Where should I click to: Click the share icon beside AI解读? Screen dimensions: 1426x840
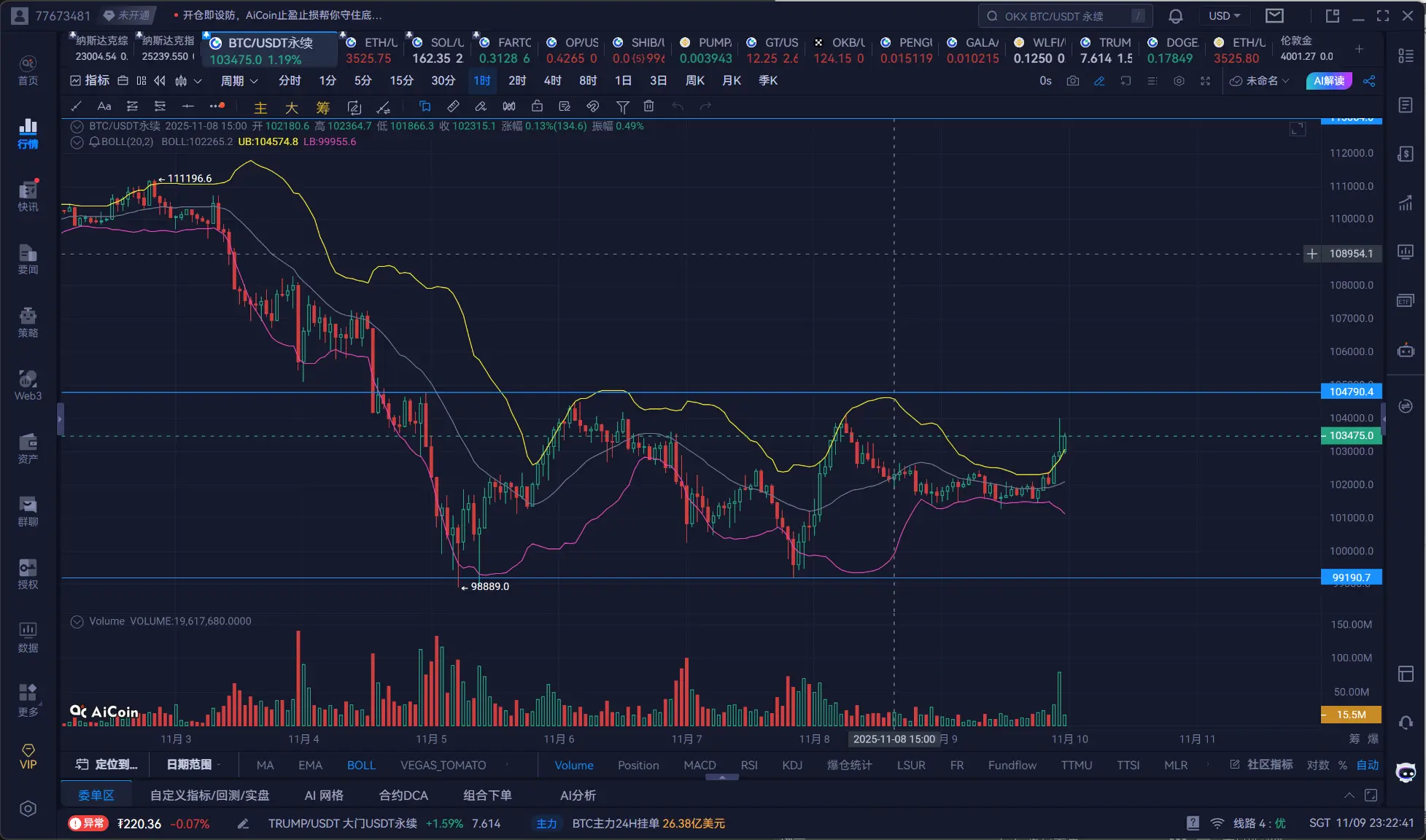(1369, 81)
